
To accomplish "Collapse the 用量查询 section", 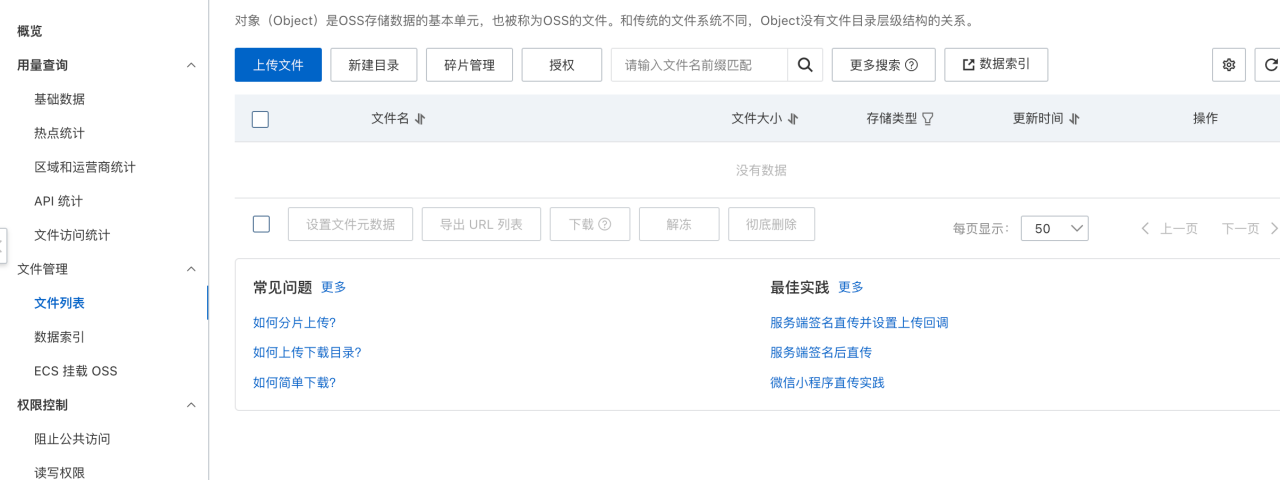I will pos(191,65).
